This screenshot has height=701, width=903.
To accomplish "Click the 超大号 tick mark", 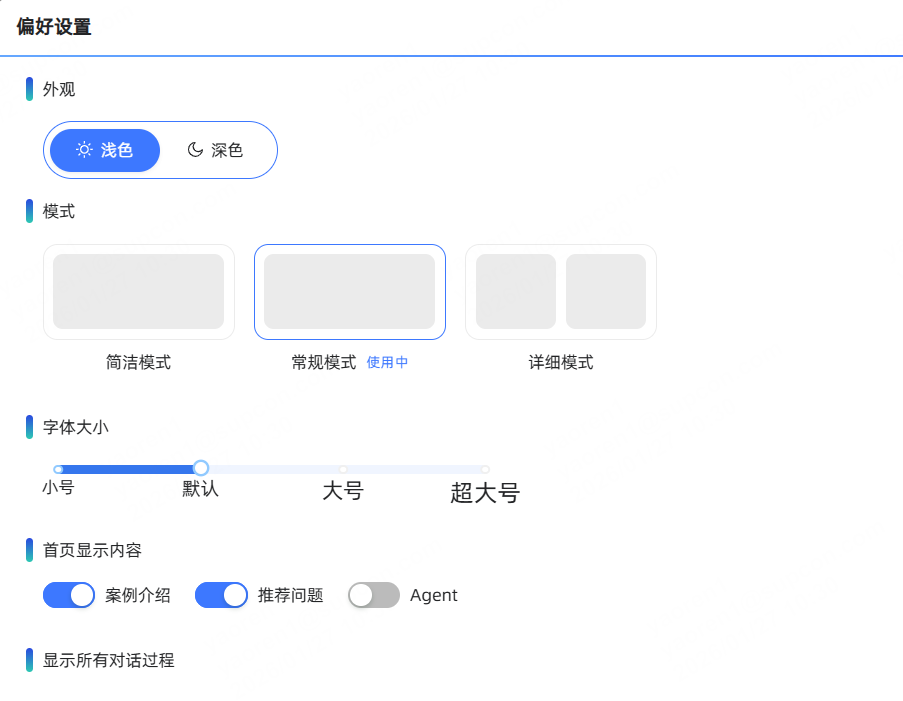I will pos(486,467).
